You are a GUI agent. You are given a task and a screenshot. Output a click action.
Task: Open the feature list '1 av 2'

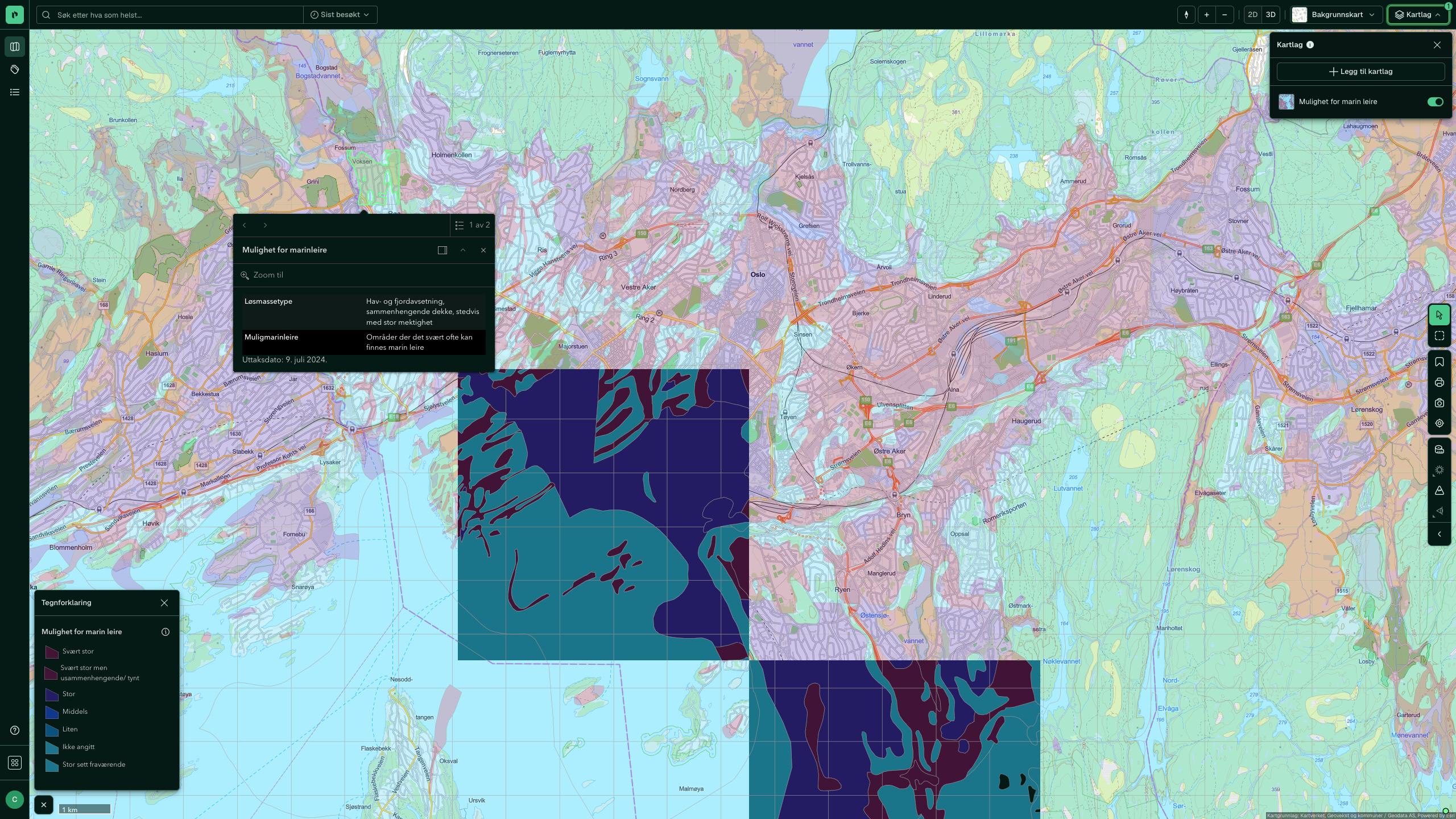click(472, 225)
